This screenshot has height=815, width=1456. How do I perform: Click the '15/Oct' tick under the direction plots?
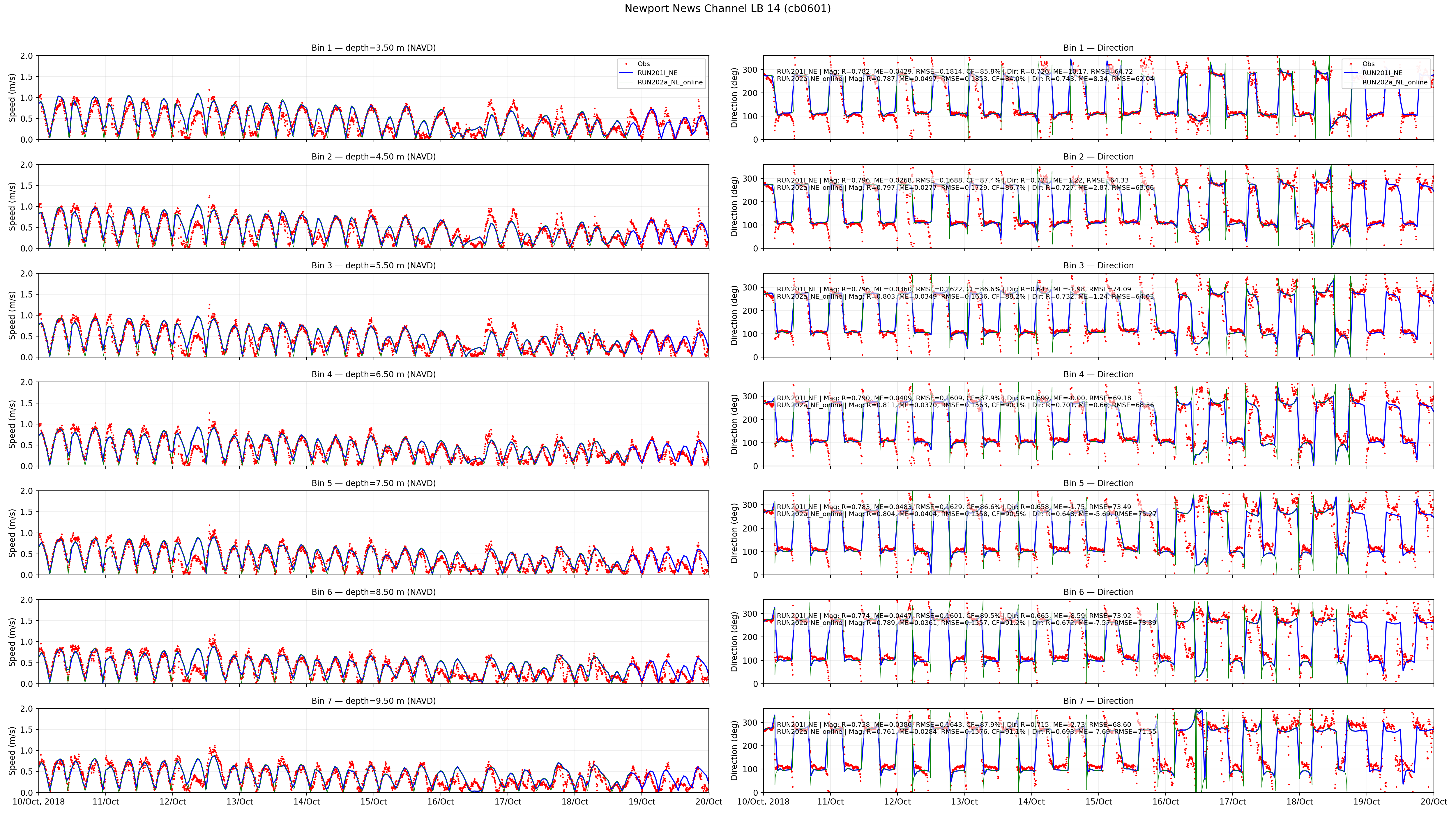tap(1098, 801)
